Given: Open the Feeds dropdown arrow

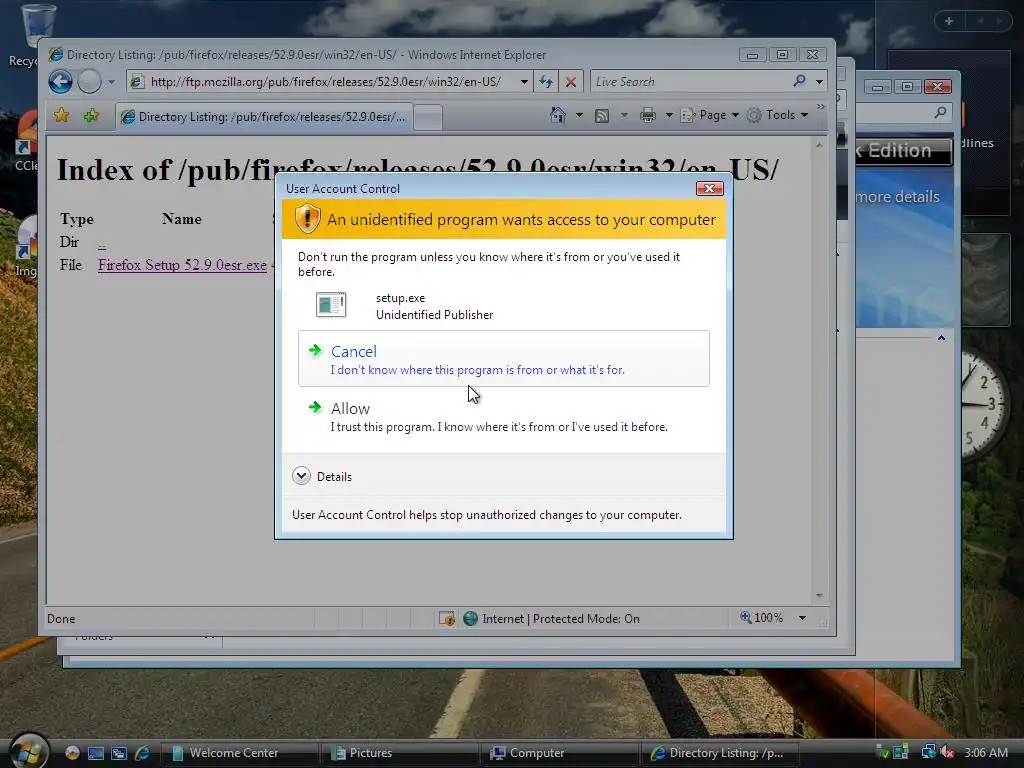Looking at the screenshot, I should pyautogui.click(x=624, y=116).
